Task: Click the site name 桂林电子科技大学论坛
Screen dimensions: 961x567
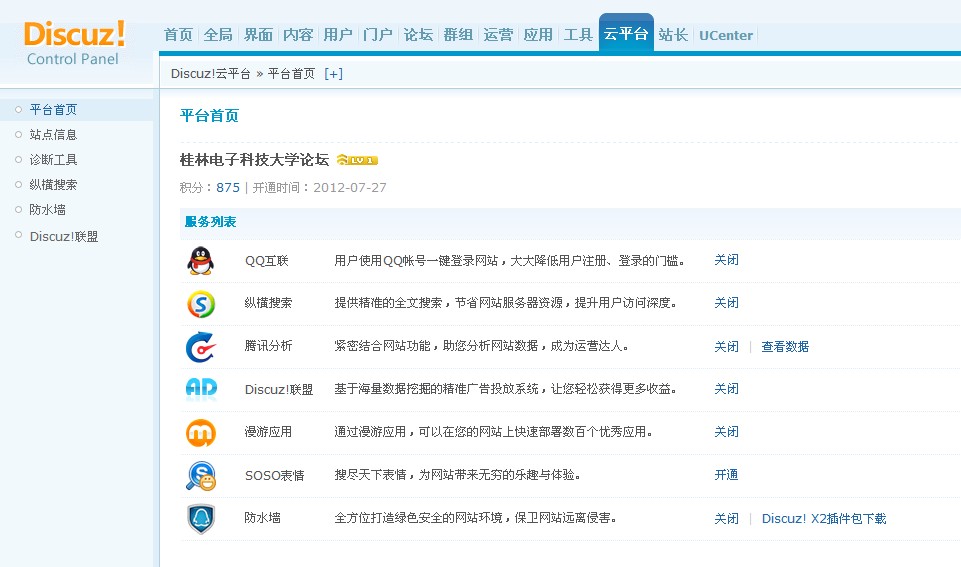Action: coord(254,160)
